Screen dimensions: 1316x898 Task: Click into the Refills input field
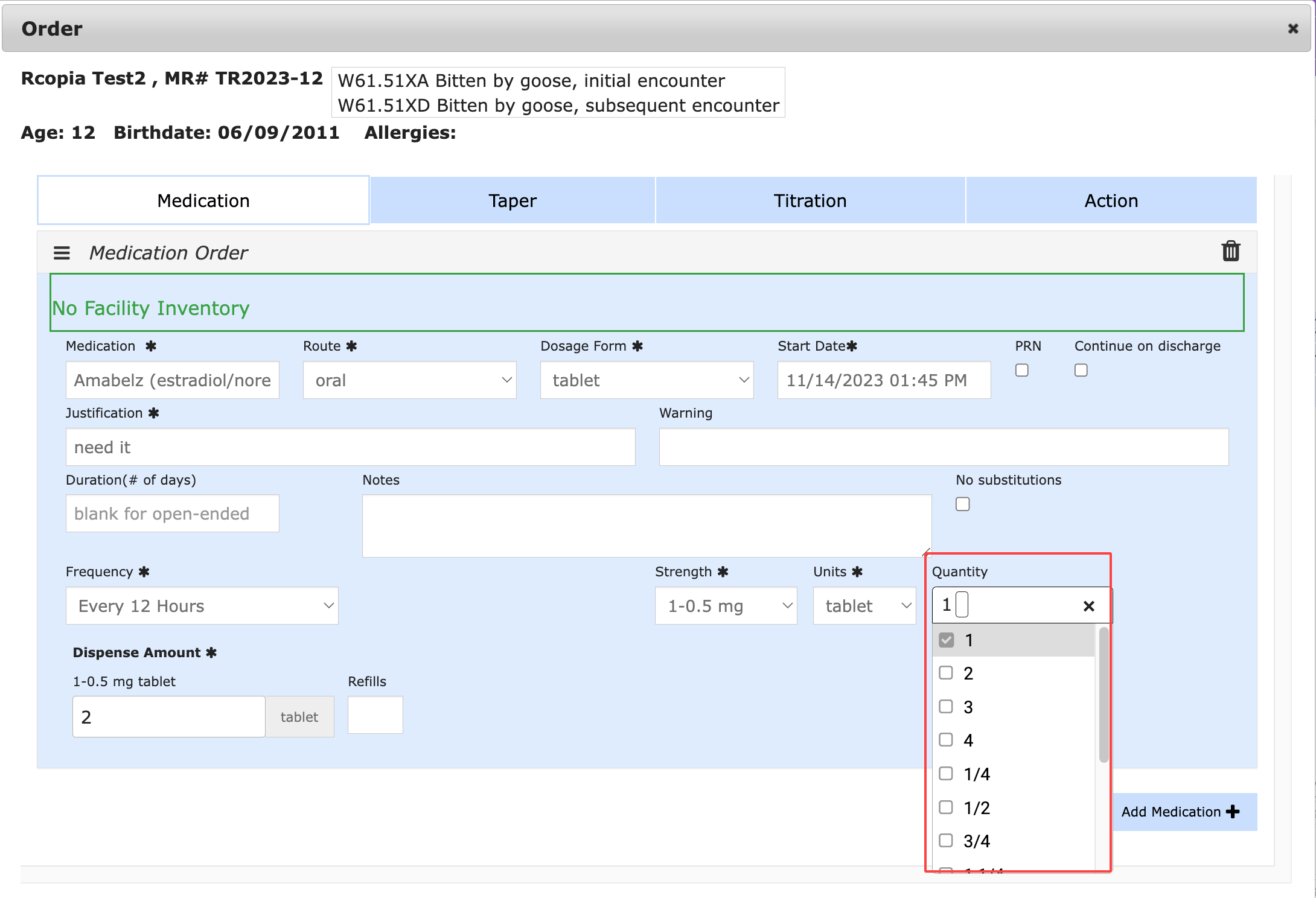pyautogui.click(x=375, y=715)
